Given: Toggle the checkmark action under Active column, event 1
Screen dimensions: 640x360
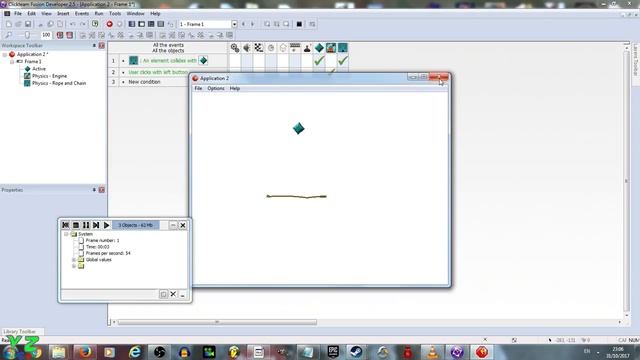Looking at the screenshot, I should pos(319,60).
